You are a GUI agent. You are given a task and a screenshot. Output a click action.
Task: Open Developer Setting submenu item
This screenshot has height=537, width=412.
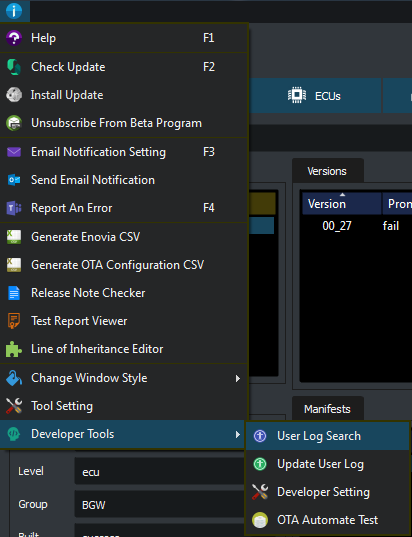coord(328,492)
